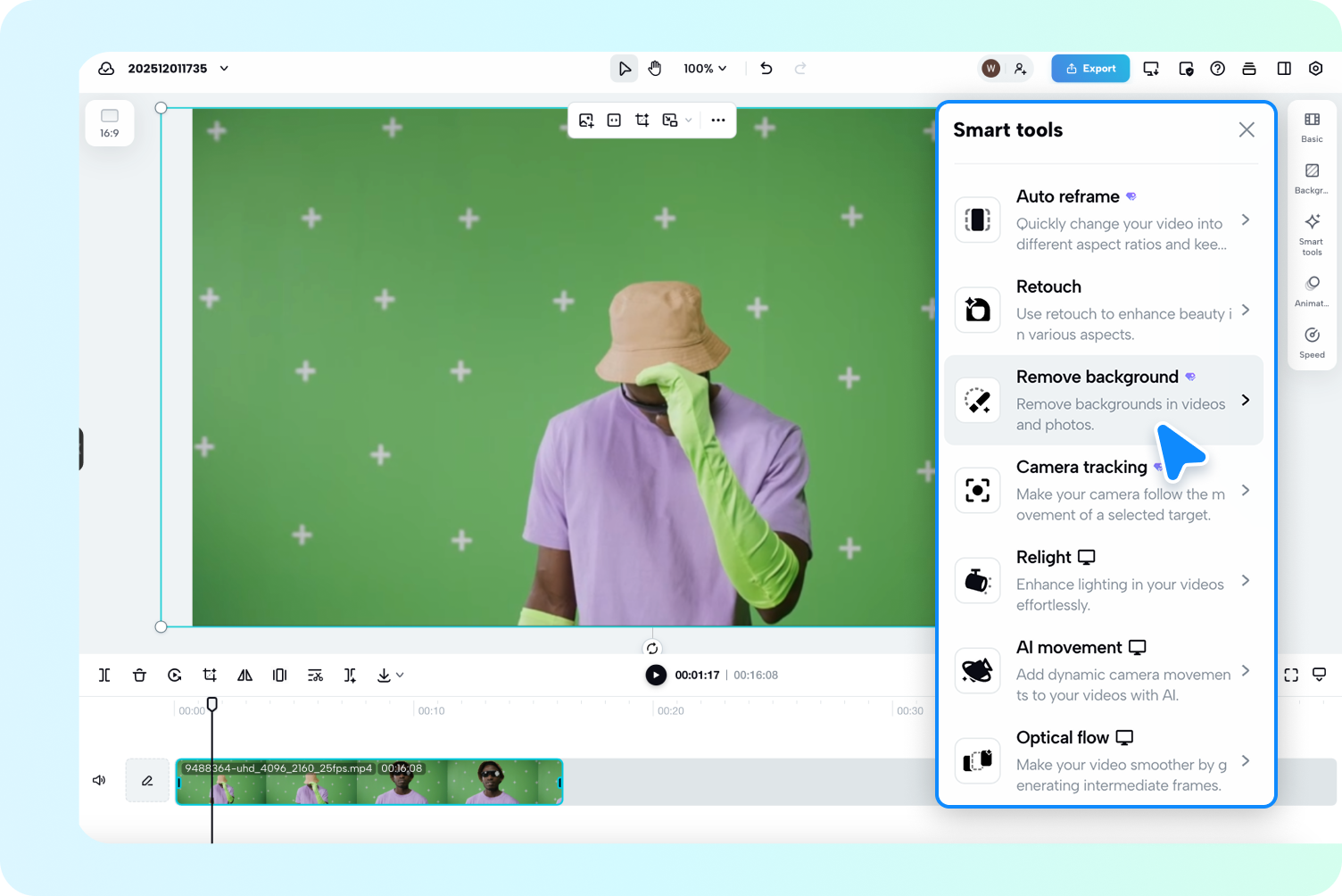Click the Crop icon in the floating toolbar

click(642, 120)
